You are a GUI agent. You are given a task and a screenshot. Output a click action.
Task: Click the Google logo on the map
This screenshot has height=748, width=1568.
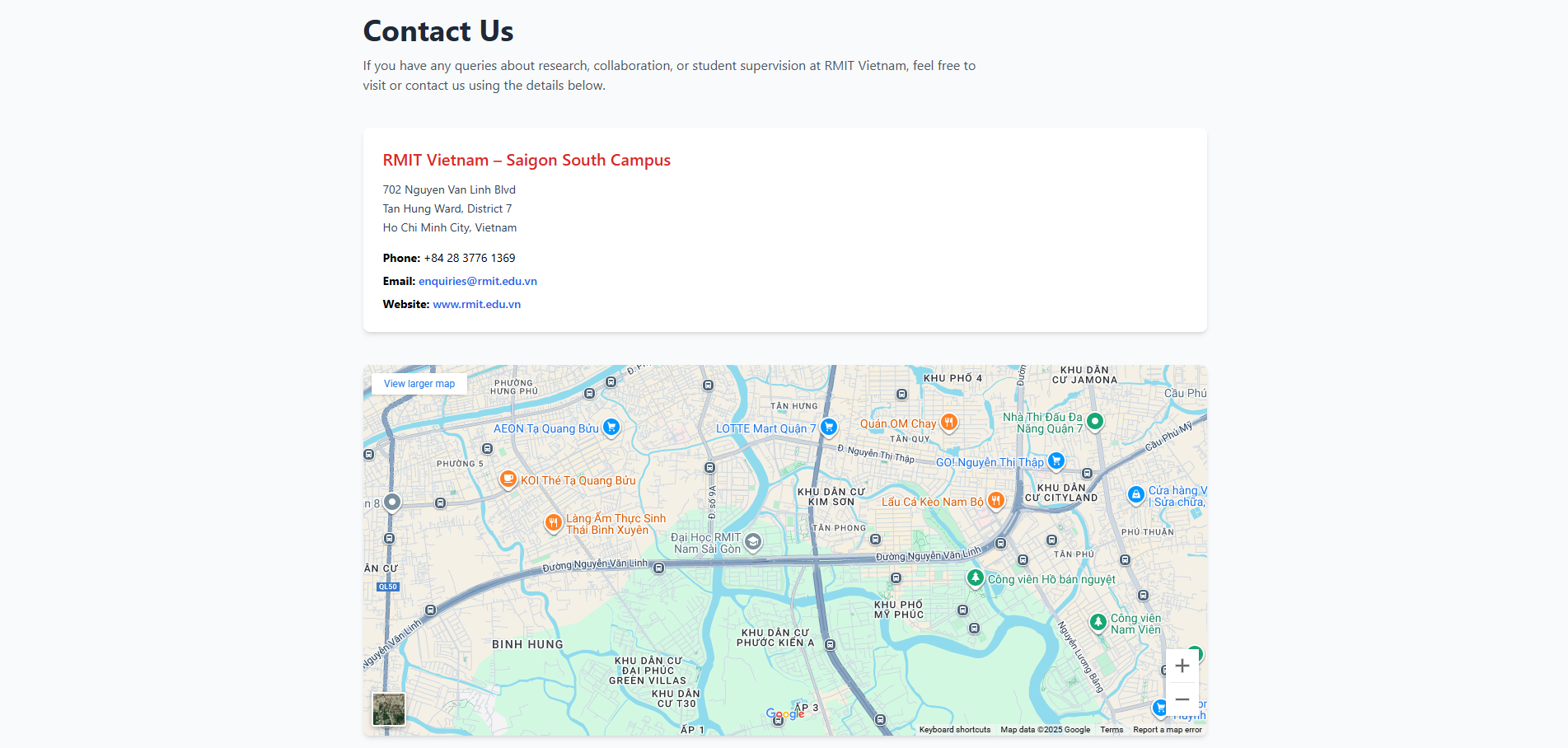(x=785, y=714)
